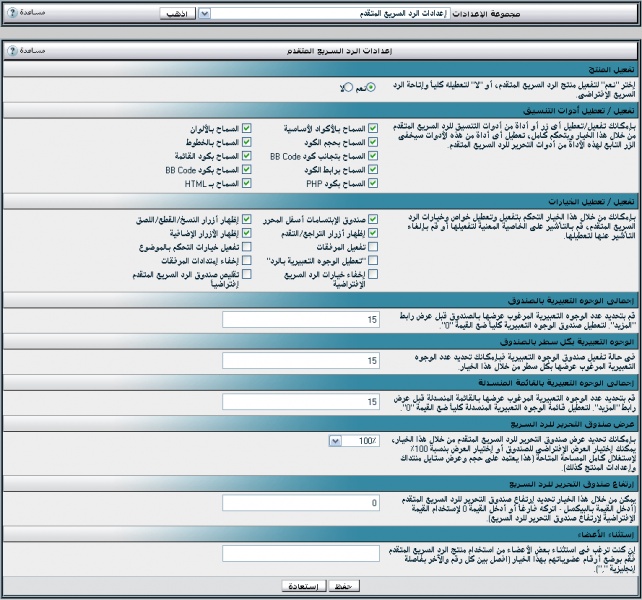Uncheck إظهار الأزرار الإضافية checkbox

click(247, 232)
